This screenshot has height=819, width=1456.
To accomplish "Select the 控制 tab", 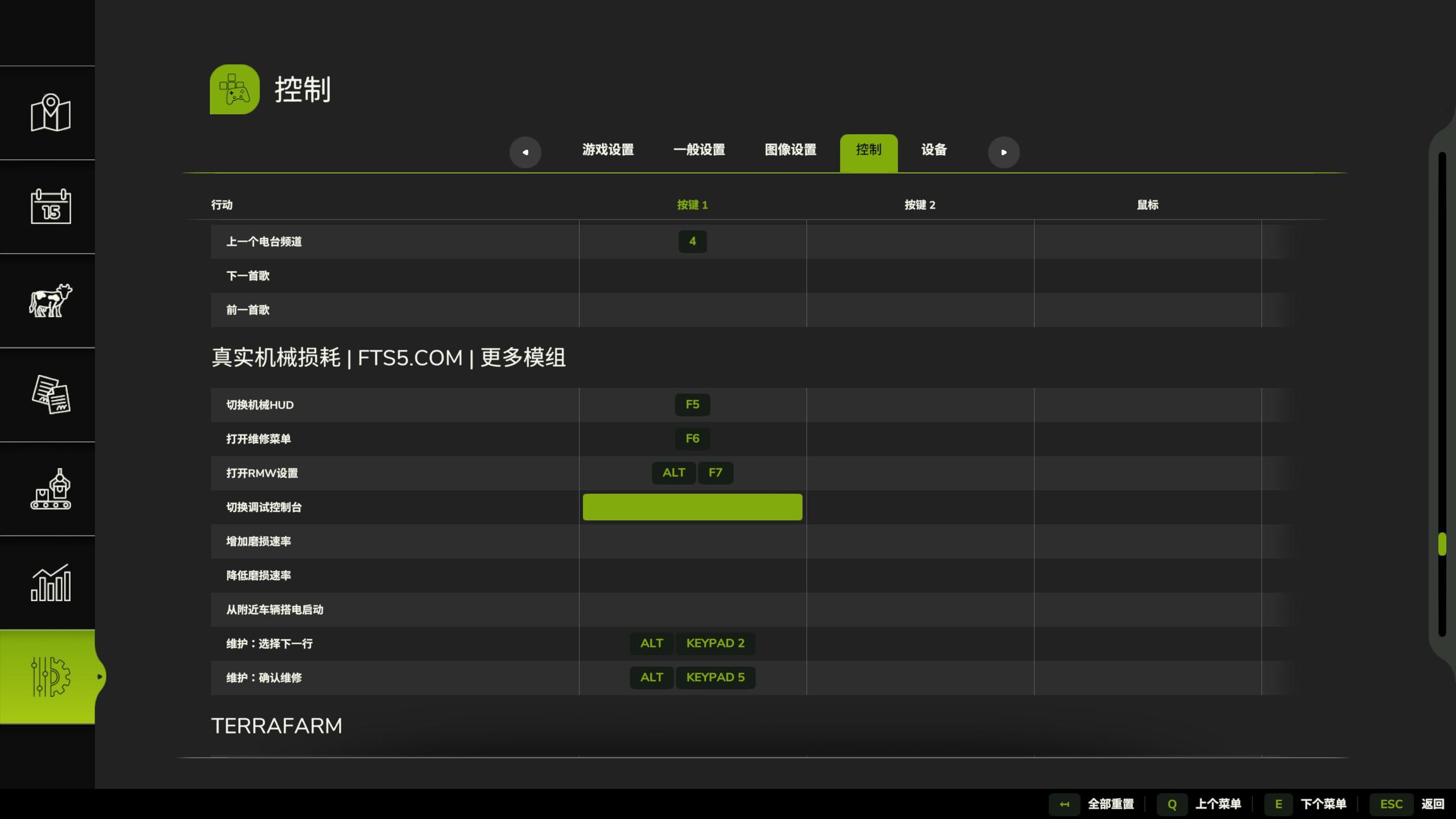I will tap(869, 153).
